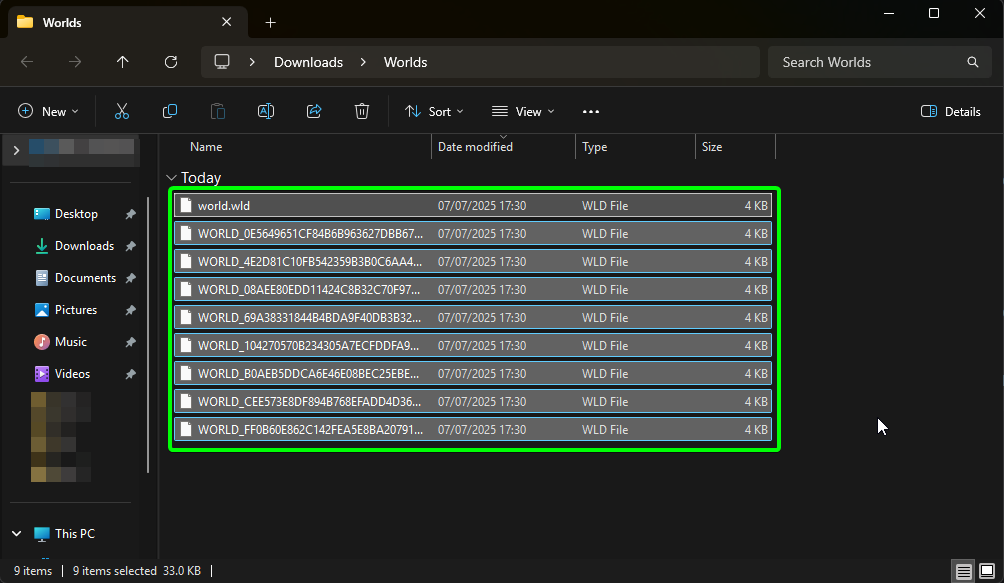Select Documents in the sidebar
This screenshot has width=1004, height=583.
click(85, 278)
